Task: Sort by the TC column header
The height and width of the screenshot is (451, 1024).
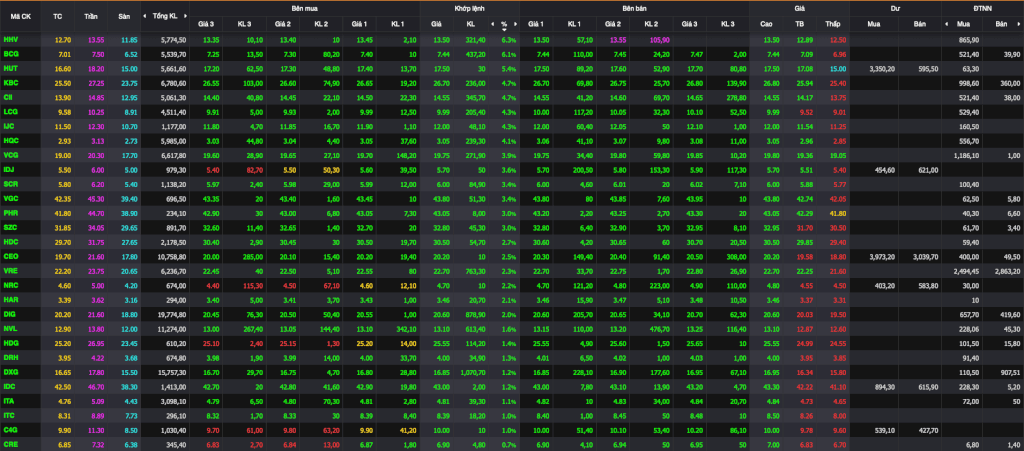Action: click(57, 16)
